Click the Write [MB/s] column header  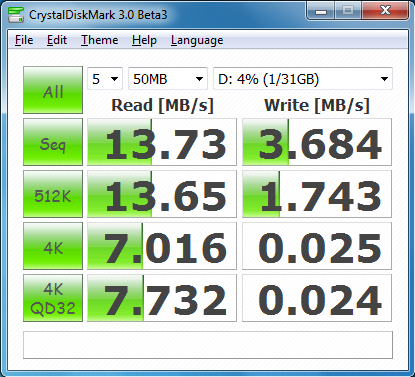pyautogui.click(x=317, y=105)
